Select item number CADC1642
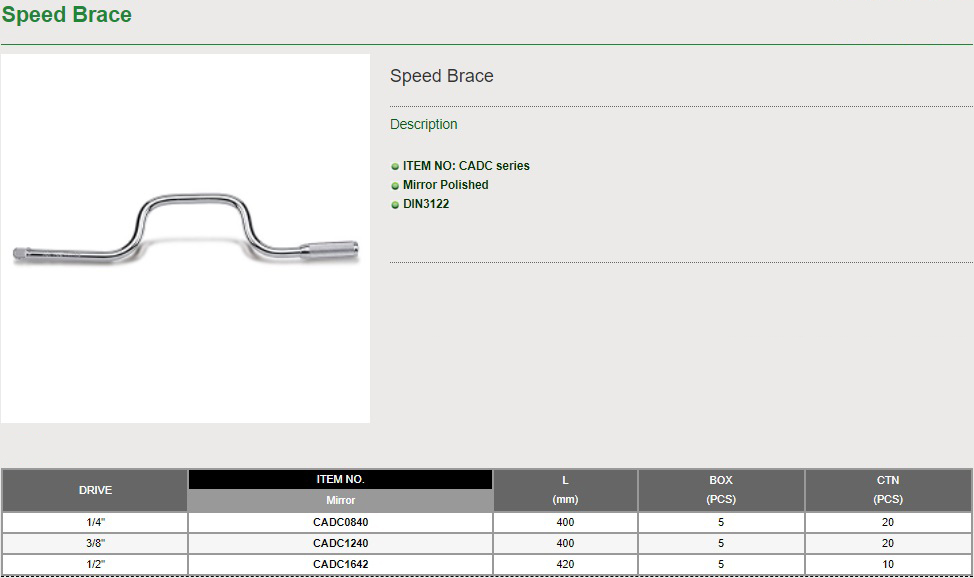 [x=340, y=564]
